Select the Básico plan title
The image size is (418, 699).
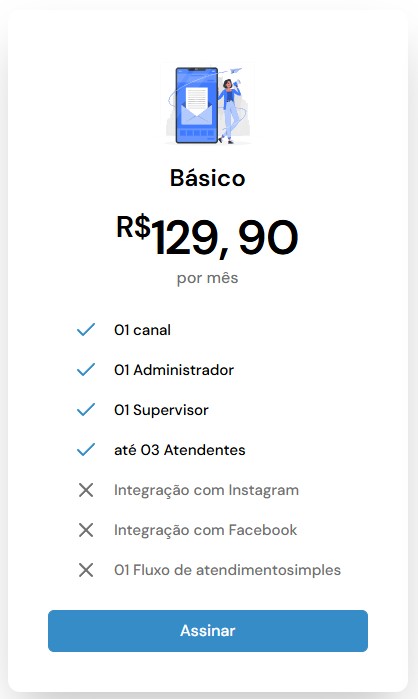coord(208,178)
